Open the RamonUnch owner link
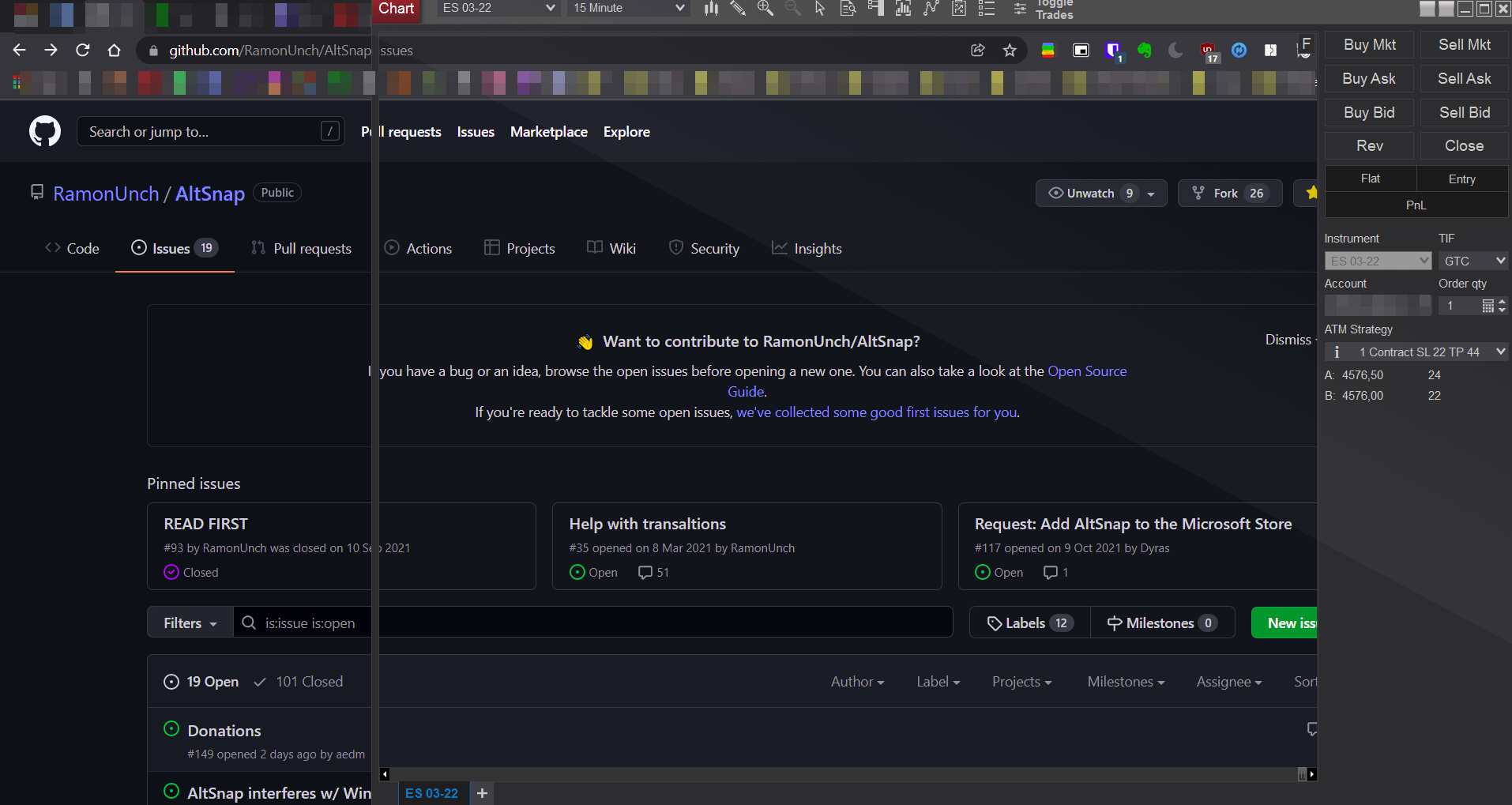1512x805 pixels. point(106,194)
